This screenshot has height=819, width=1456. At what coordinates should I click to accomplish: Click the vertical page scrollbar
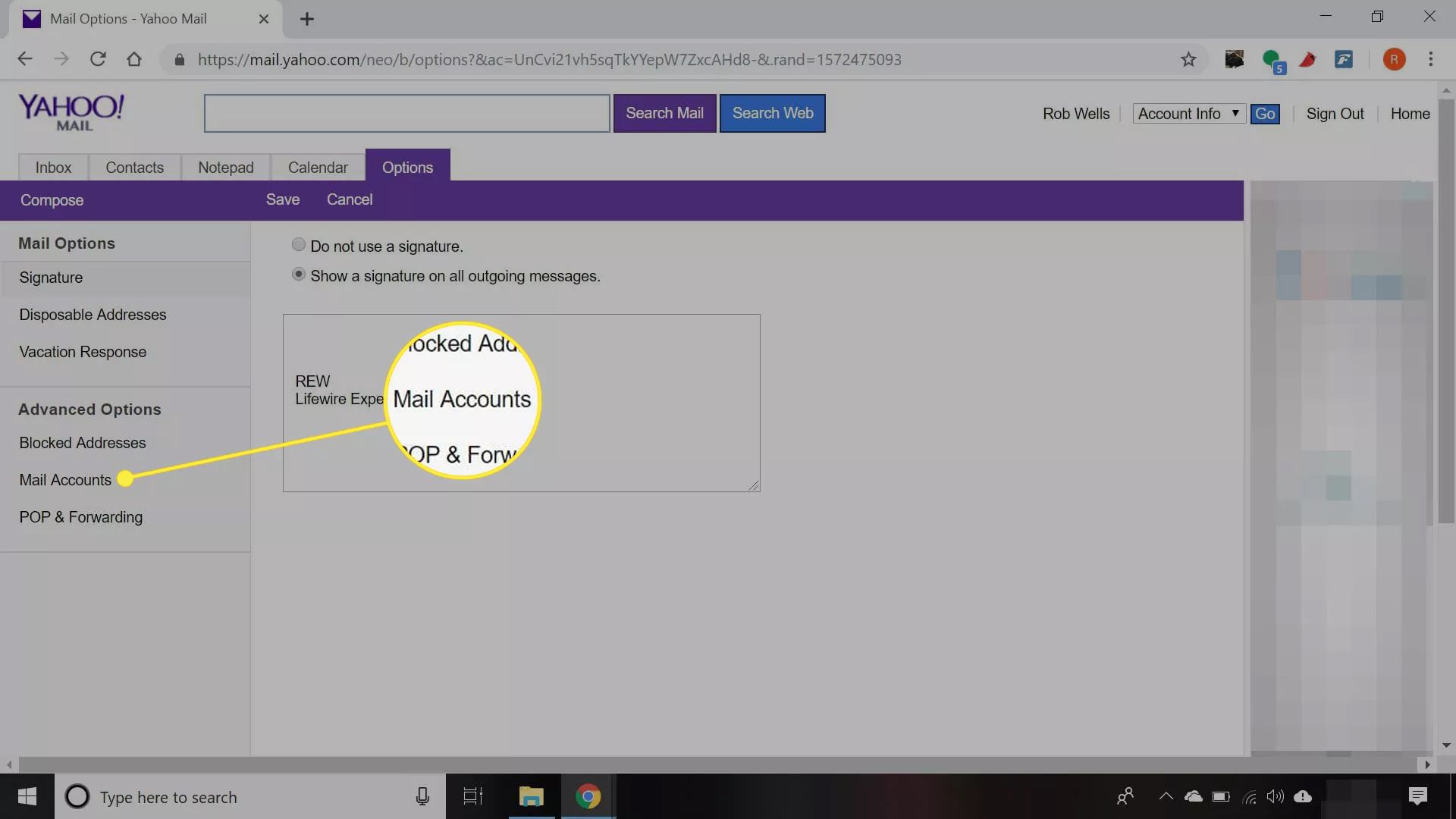point(1446,311)
